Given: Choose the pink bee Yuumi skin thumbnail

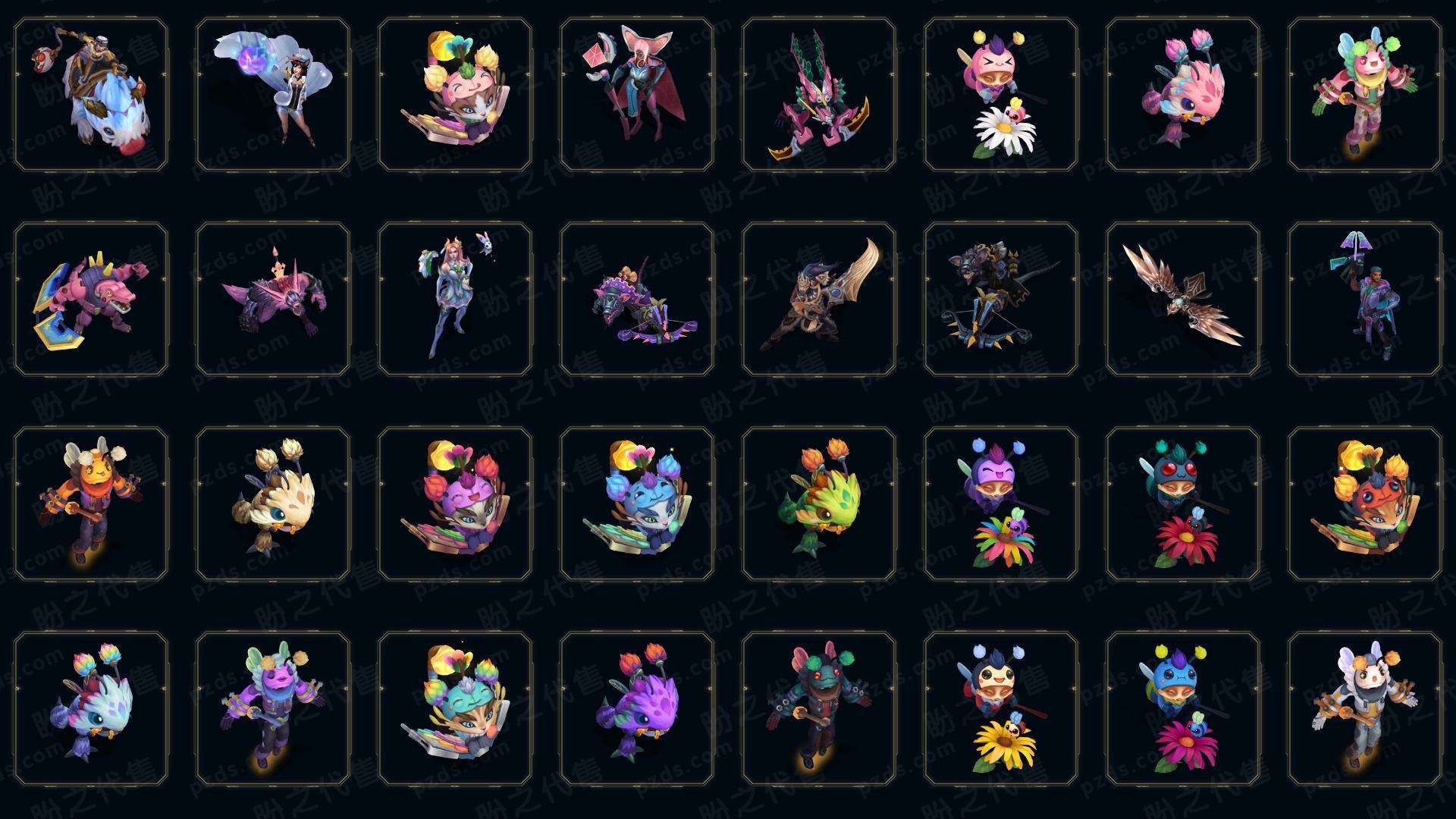Looking at the screenshot, I should [x=455, y=94].
